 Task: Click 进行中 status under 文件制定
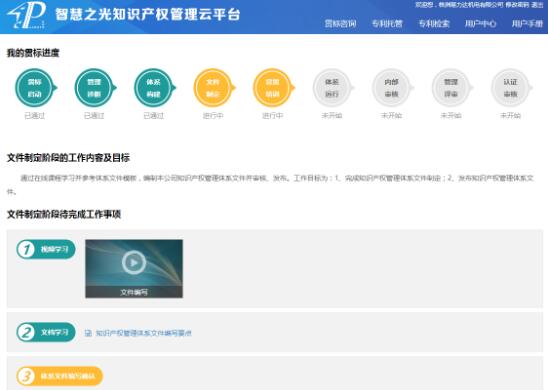(213, 115)
